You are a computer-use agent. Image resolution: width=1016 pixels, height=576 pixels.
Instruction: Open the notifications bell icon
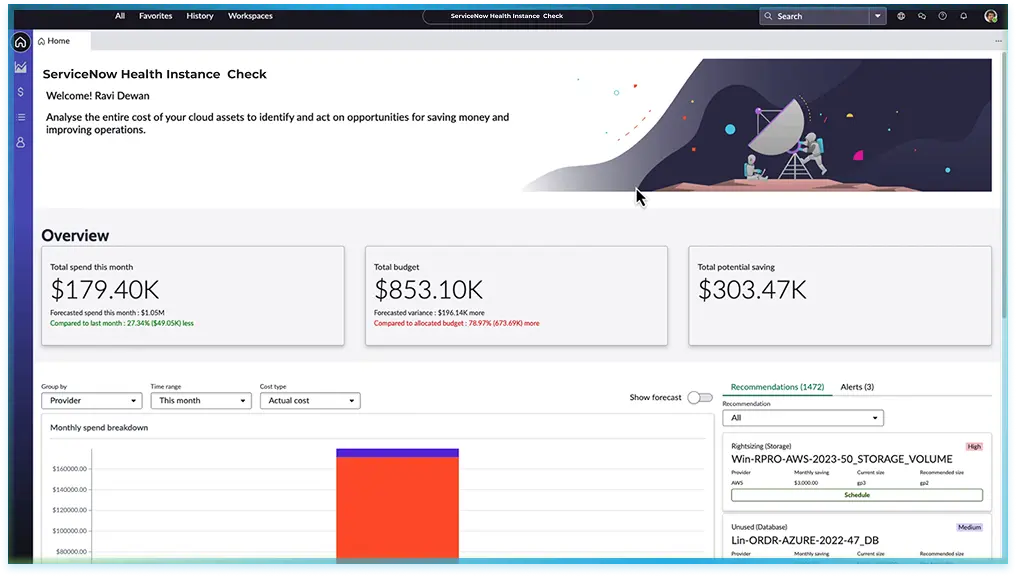pos(964,16)
